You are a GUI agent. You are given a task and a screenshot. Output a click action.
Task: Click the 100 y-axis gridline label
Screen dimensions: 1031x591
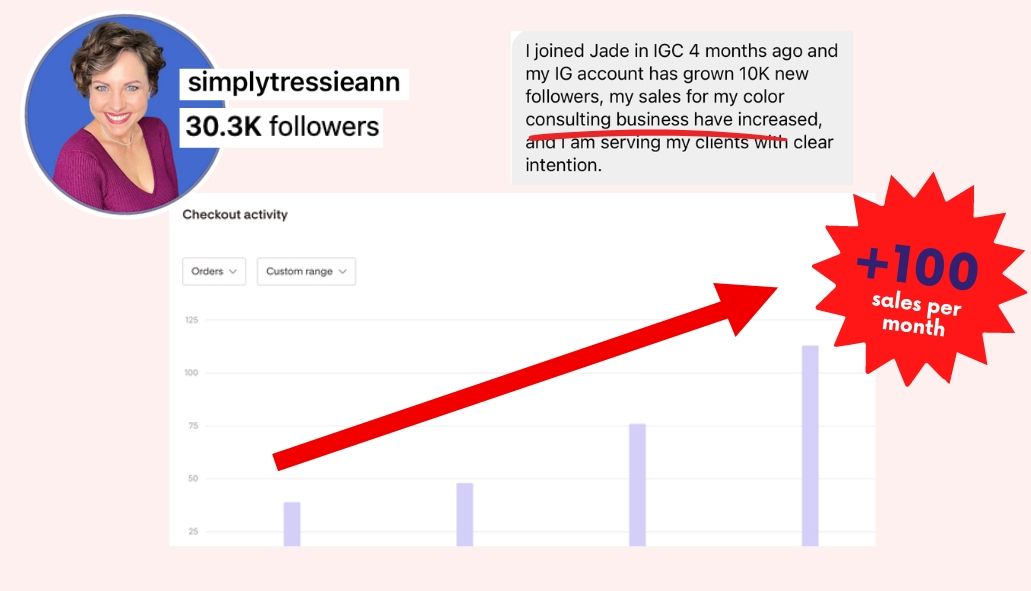click(191, 373)
